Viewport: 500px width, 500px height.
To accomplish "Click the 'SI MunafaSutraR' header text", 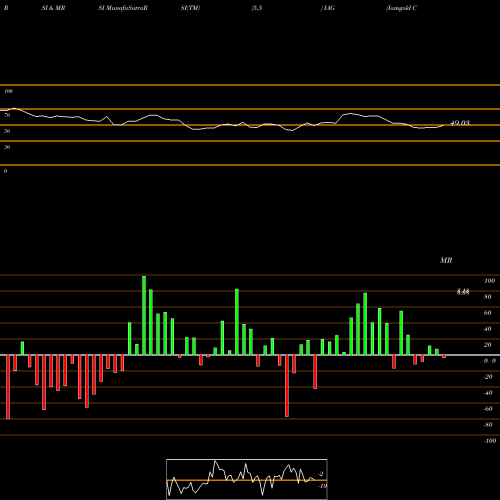I will point(123,8).
